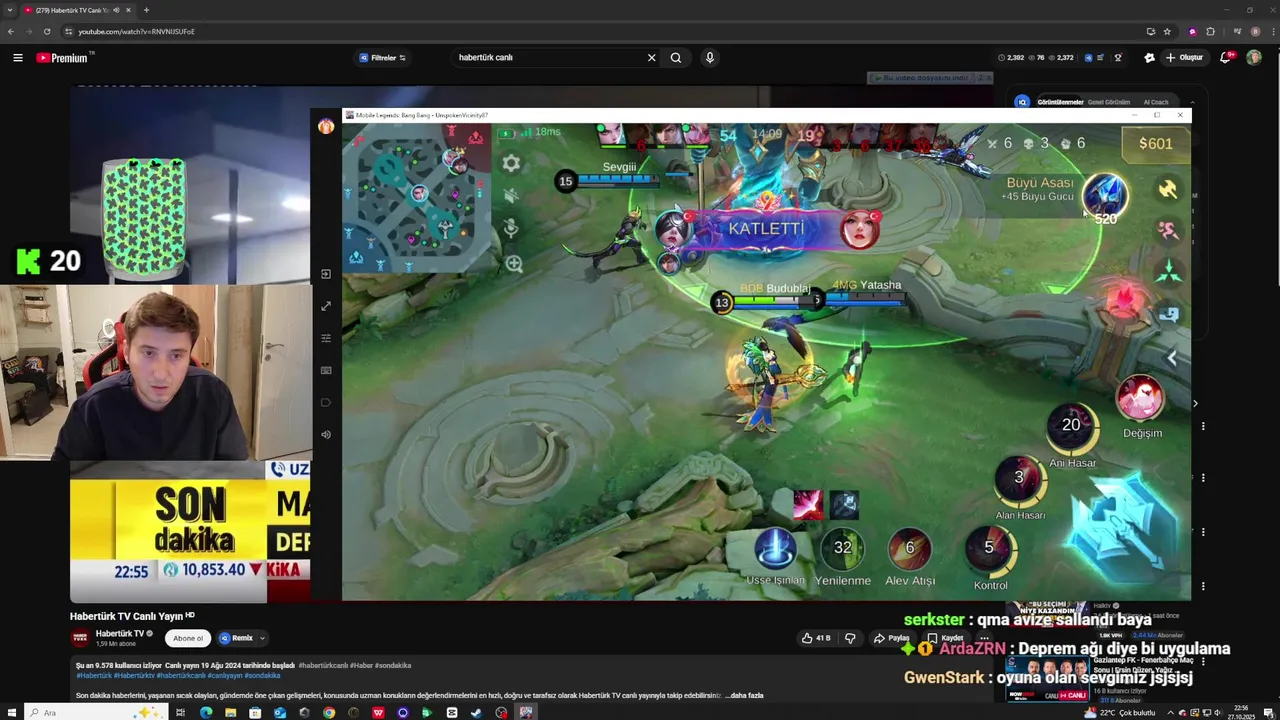Viewport: 1280px width, 720px height.
Task: Mute the in-game speaker toggle
Action: 511,195
